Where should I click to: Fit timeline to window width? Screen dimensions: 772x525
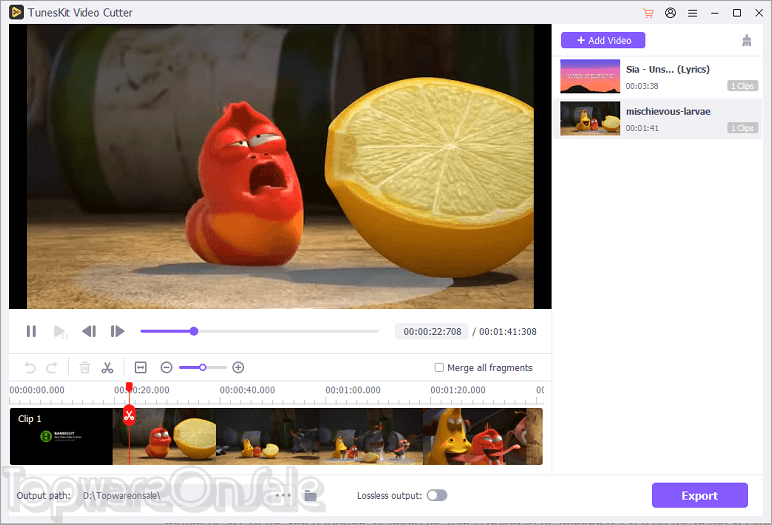(141, 367)
